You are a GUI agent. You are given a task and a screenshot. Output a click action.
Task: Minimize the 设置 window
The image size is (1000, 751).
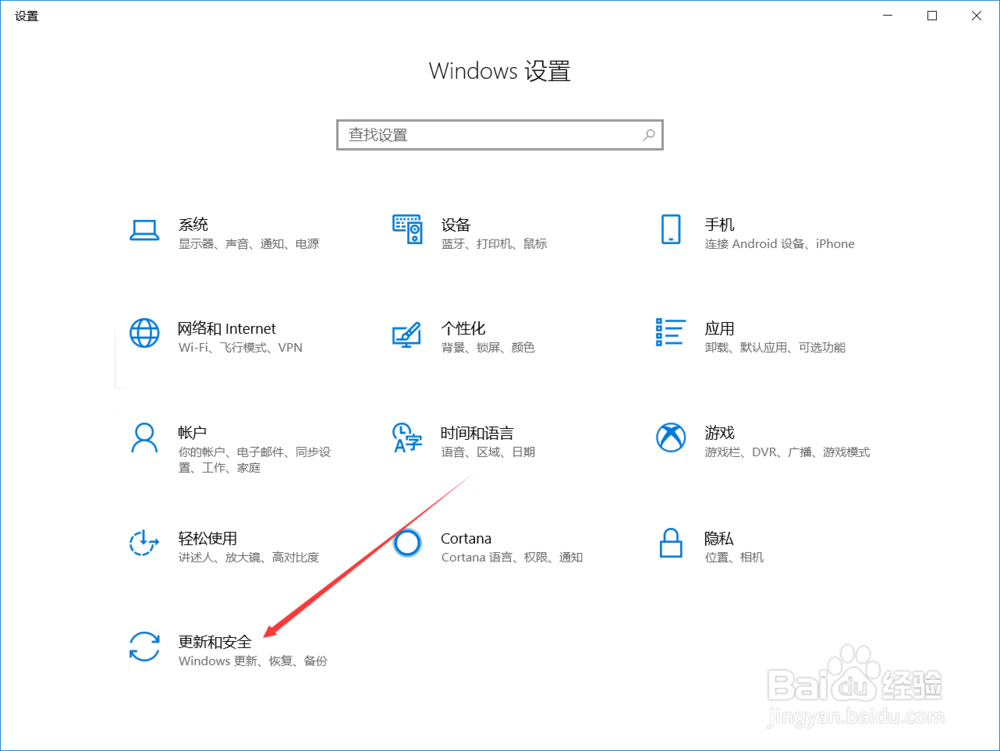(887, 15)
